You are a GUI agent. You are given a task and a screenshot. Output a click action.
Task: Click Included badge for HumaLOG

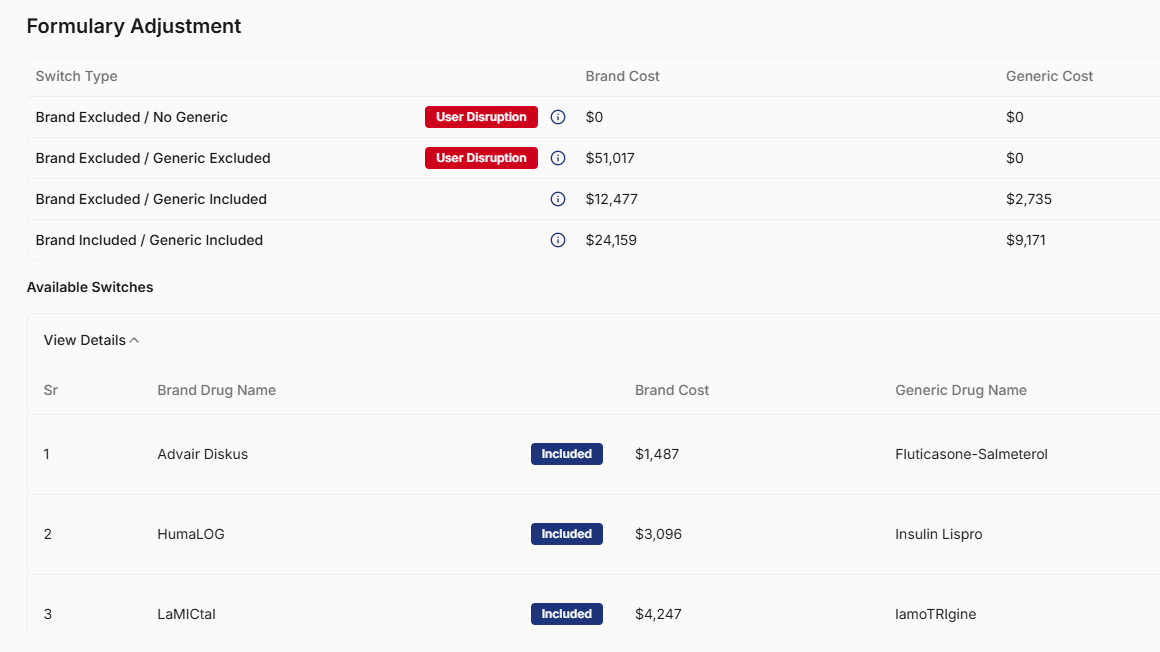coord(566,534)
